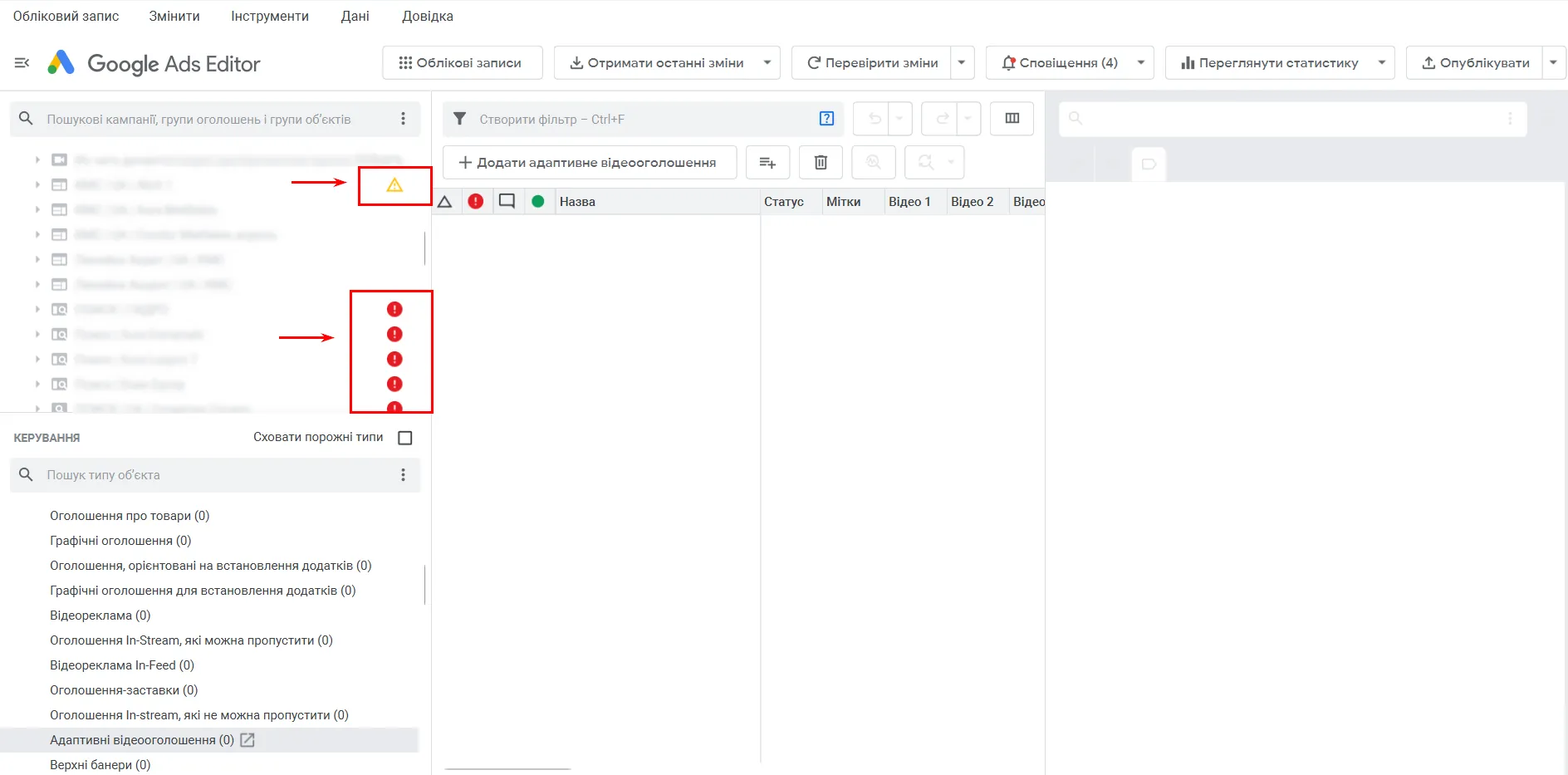This screenshot has height=775, width=1568.
Task: Expand the video campaign row at tree top
Action: tap(37, 159)
